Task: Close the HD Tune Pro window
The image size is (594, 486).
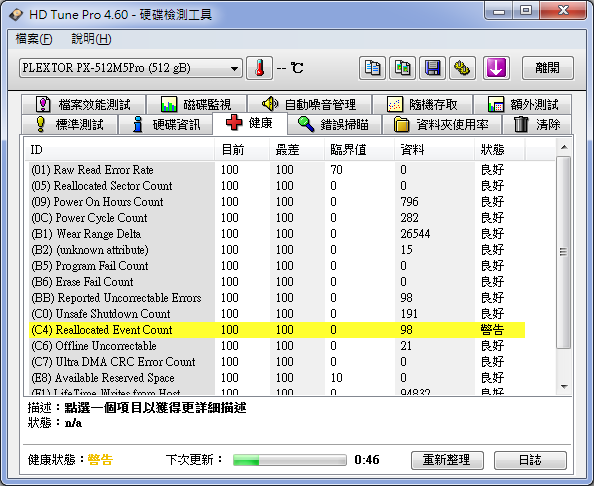Action: pyautogui.click(x=563, y=11)
